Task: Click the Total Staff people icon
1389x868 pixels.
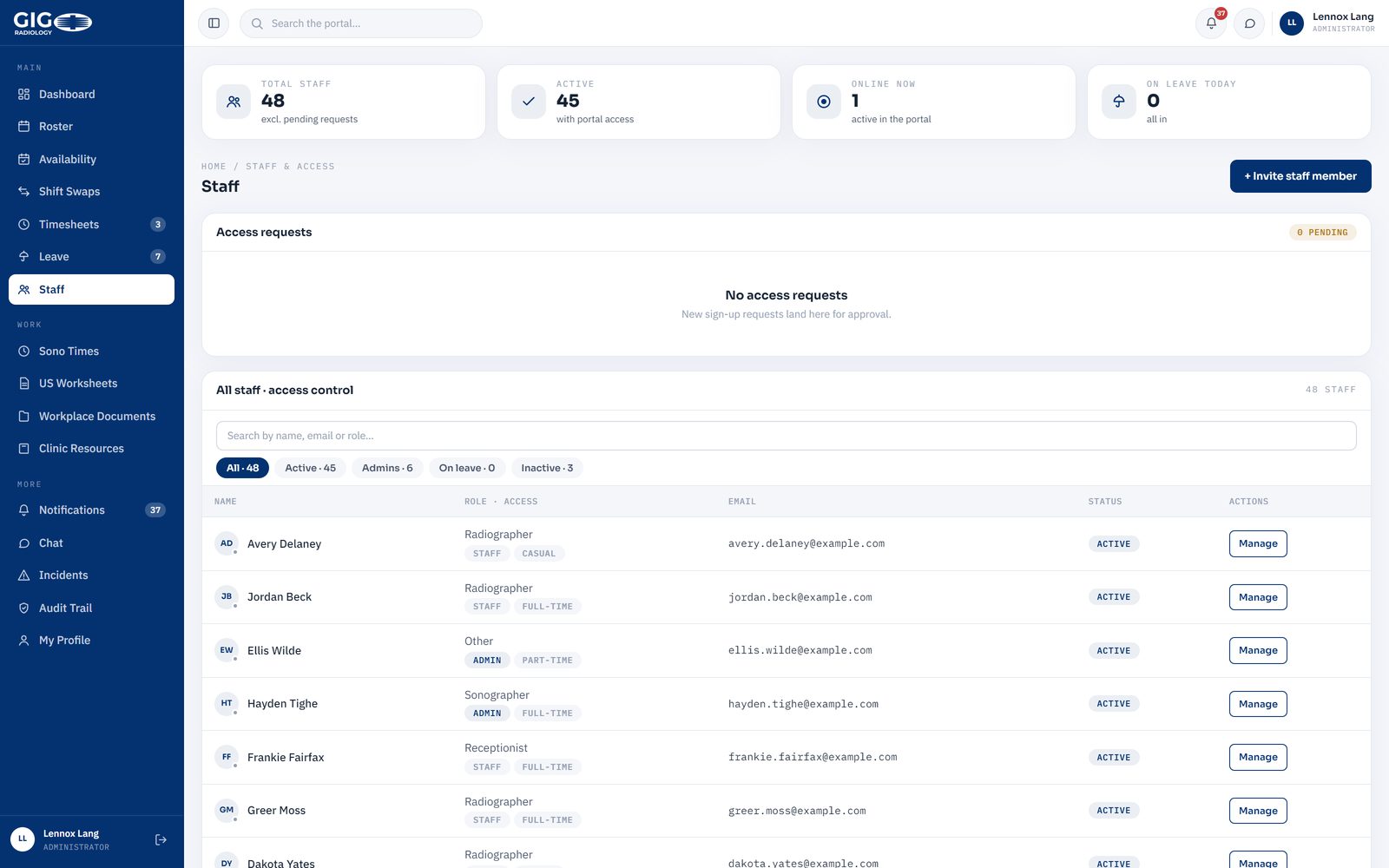Action: click(x=234, y=102)
